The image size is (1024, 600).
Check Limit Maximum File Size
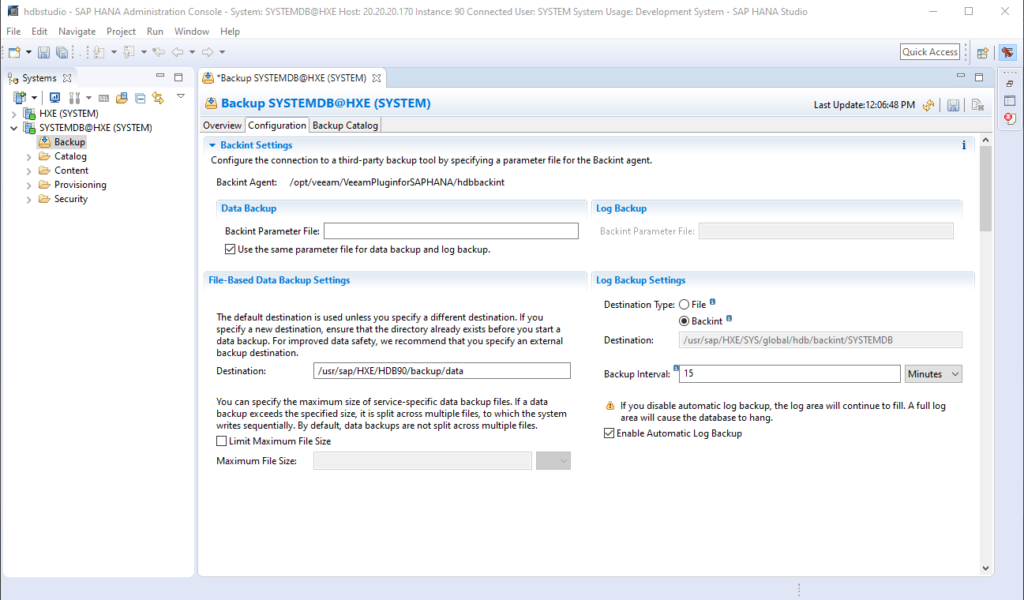221,441
